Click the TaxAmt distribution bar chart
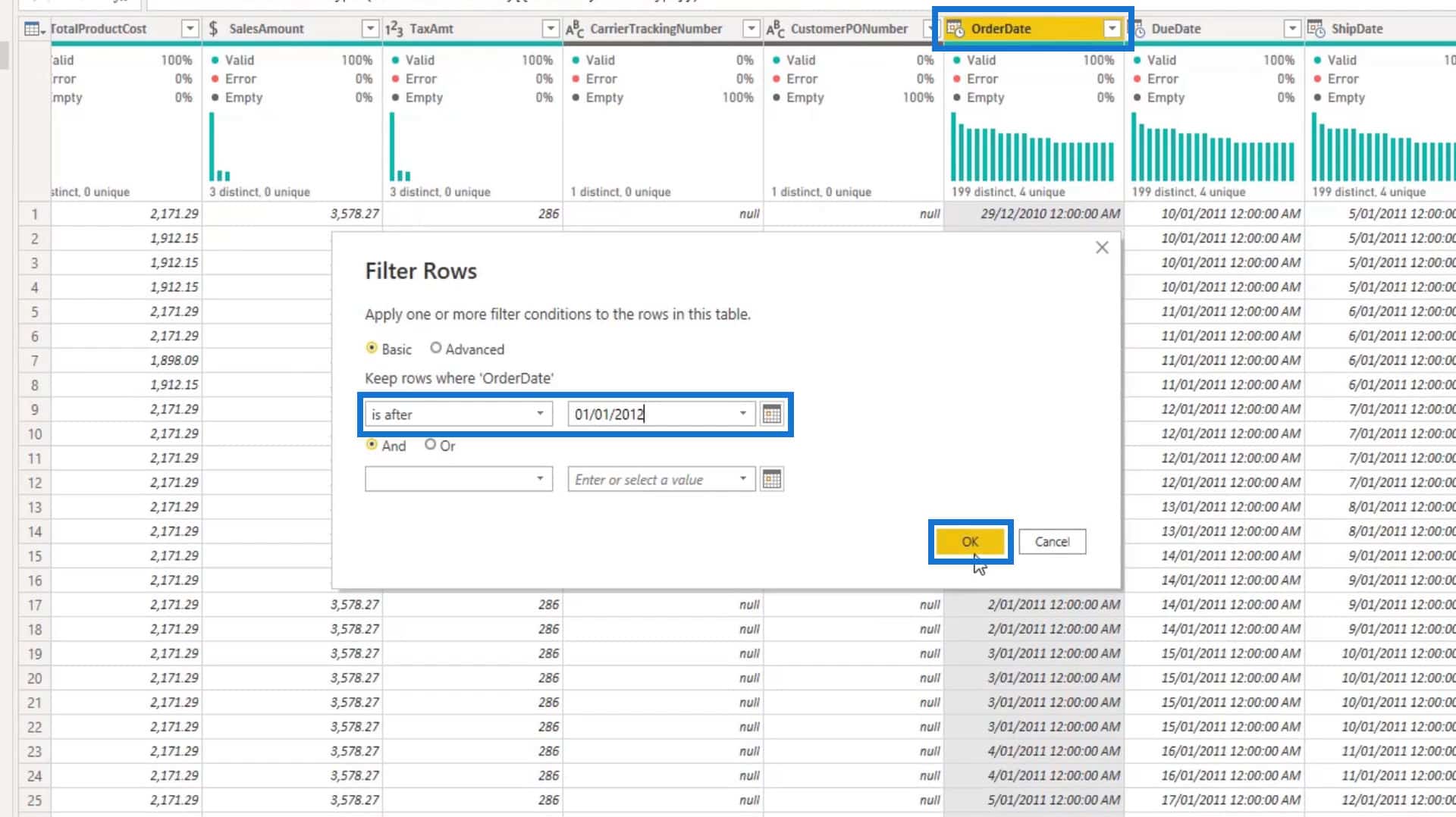Image resolution: width=1456 pixels, height=817 pixels. [x=400, y=147]
